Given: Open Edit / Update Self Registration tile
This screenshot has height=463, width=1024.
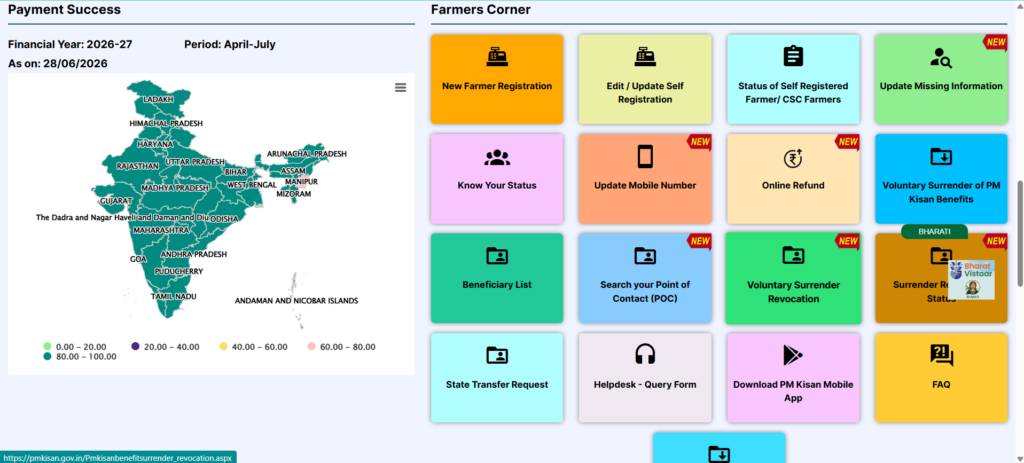Looking at the screenshot, I should 645,79.
